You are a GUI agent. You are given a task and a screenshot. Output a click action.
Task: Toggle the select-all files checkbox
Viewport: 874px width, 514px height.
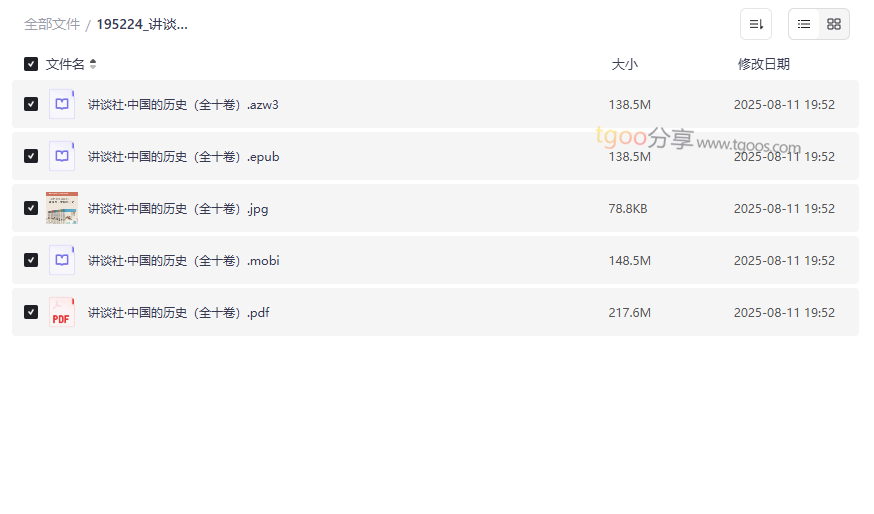point(31,64)
